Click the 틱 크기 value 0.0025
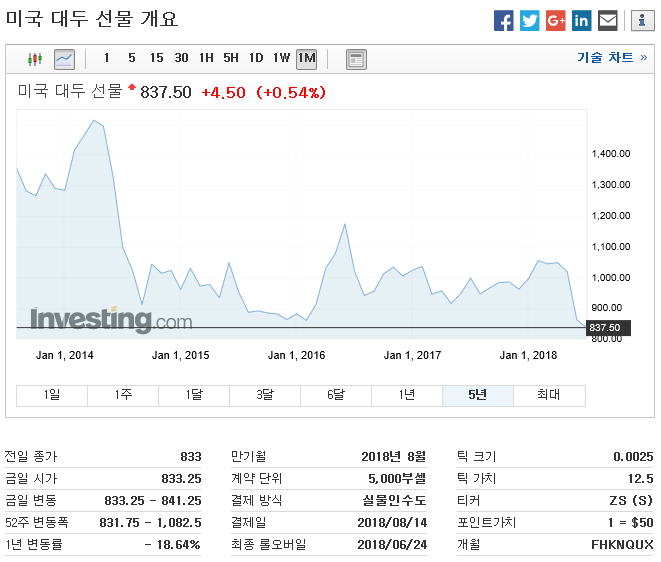The image size is (661, 562). point(633,457)
